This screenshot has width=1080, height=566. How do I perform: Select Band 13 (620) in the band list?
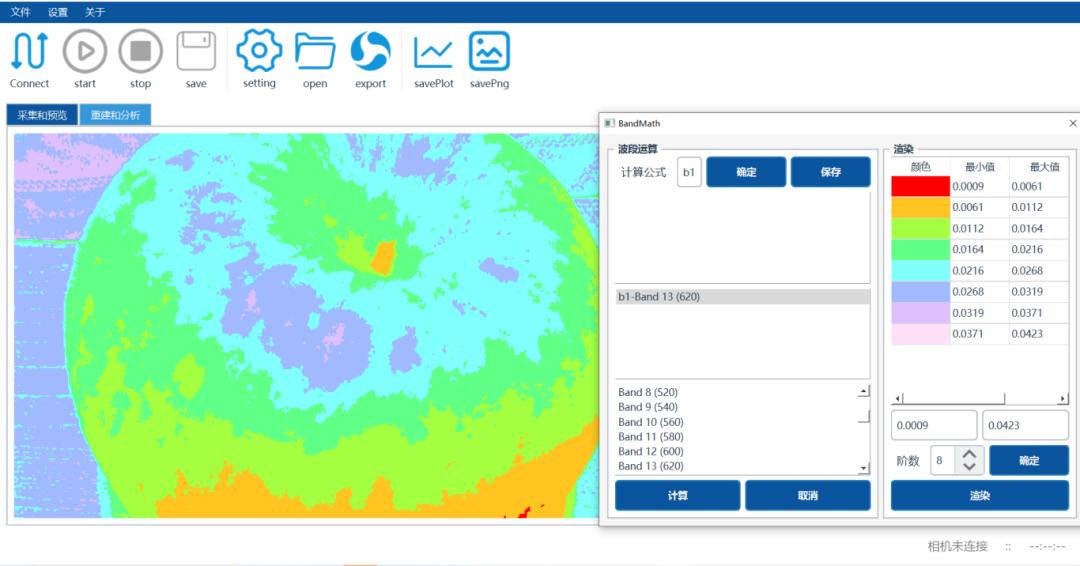click(x=650, y=466)
